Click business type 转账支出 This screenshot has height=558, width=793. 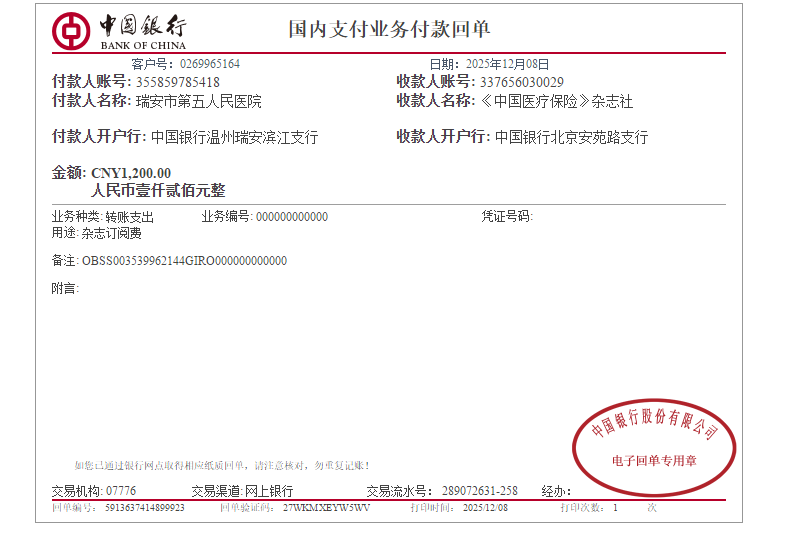129,217
